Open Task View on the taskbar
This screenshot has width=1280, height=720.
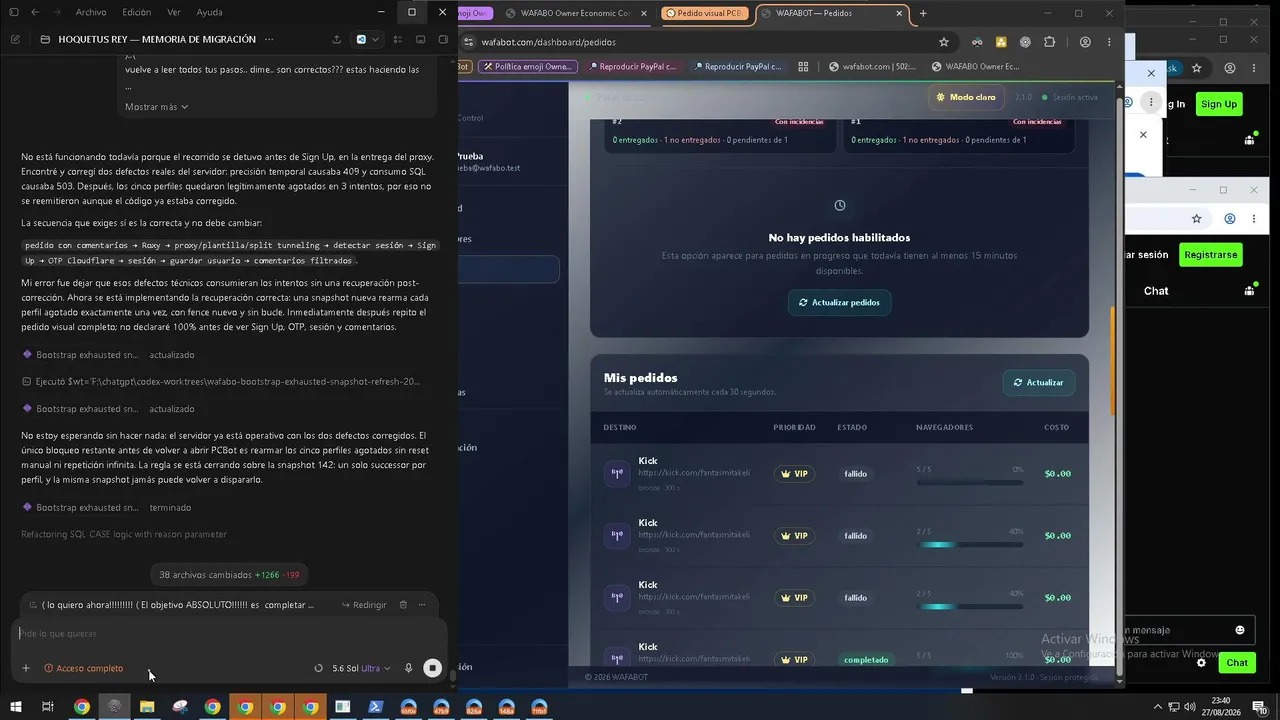click(47, 707)
